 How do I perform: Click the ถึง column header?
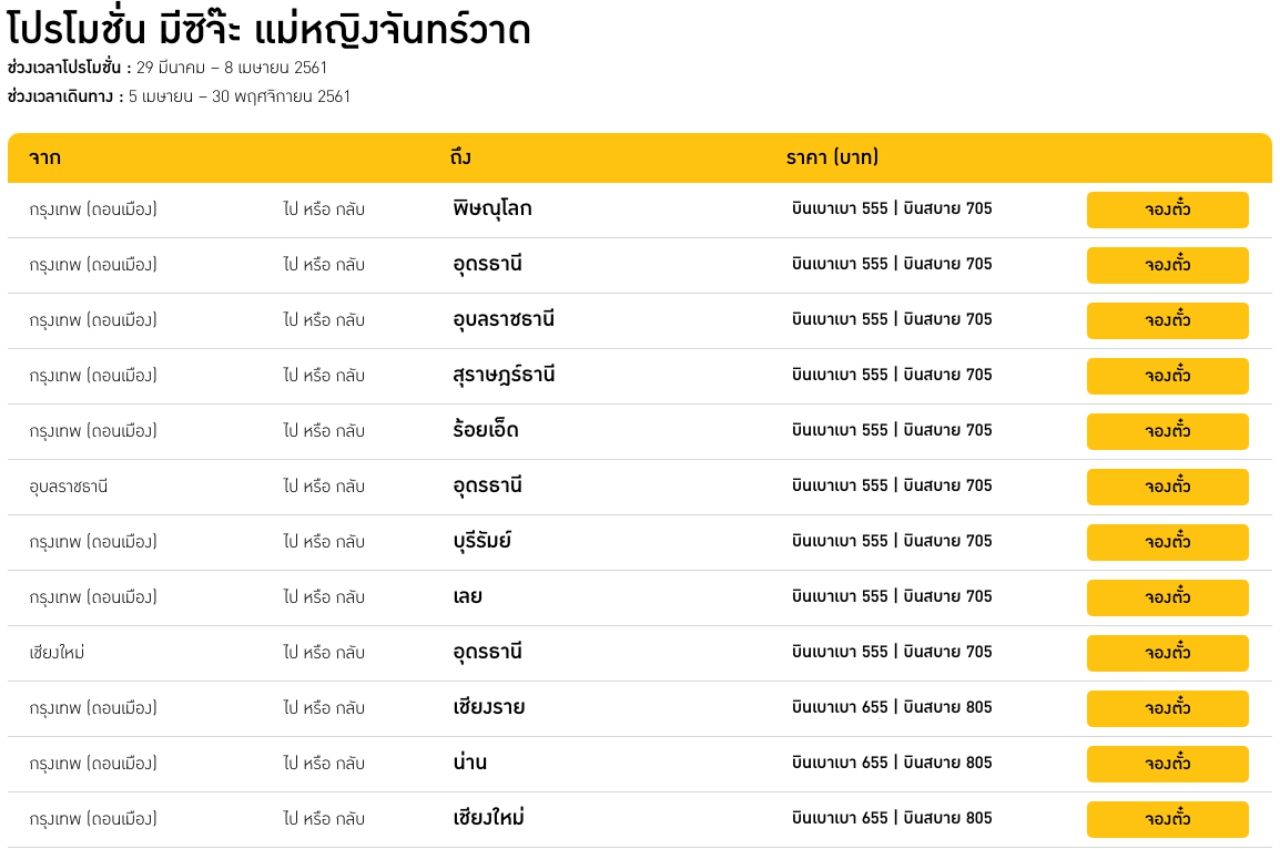click(460, 158)
